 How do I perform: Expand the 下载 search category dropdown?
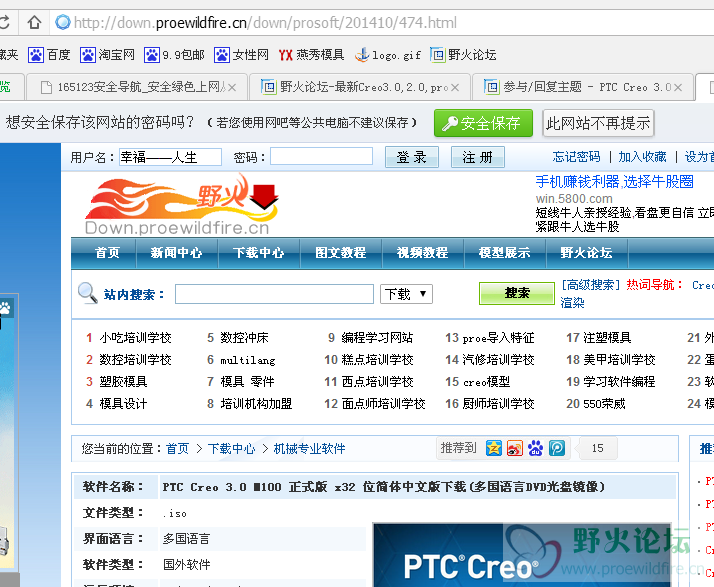pos(406,294)
